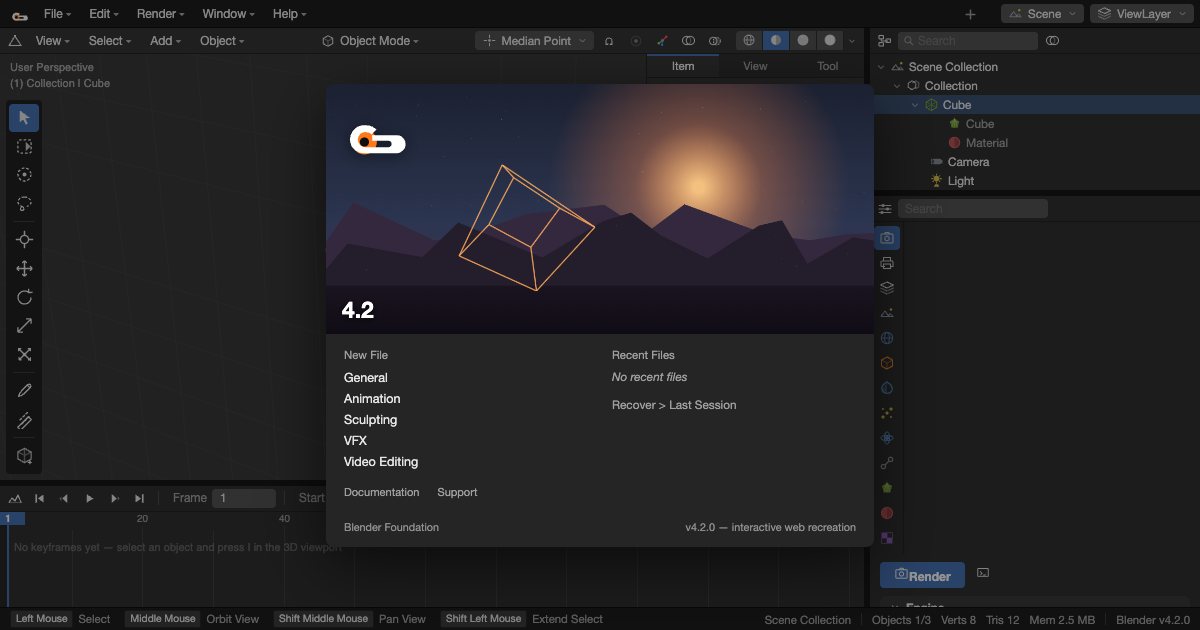This screenshot has height=630, width=1200.
Task: Open the Median Point pivot dropdown
Action: pyautogui.click(x=534, y=41)
